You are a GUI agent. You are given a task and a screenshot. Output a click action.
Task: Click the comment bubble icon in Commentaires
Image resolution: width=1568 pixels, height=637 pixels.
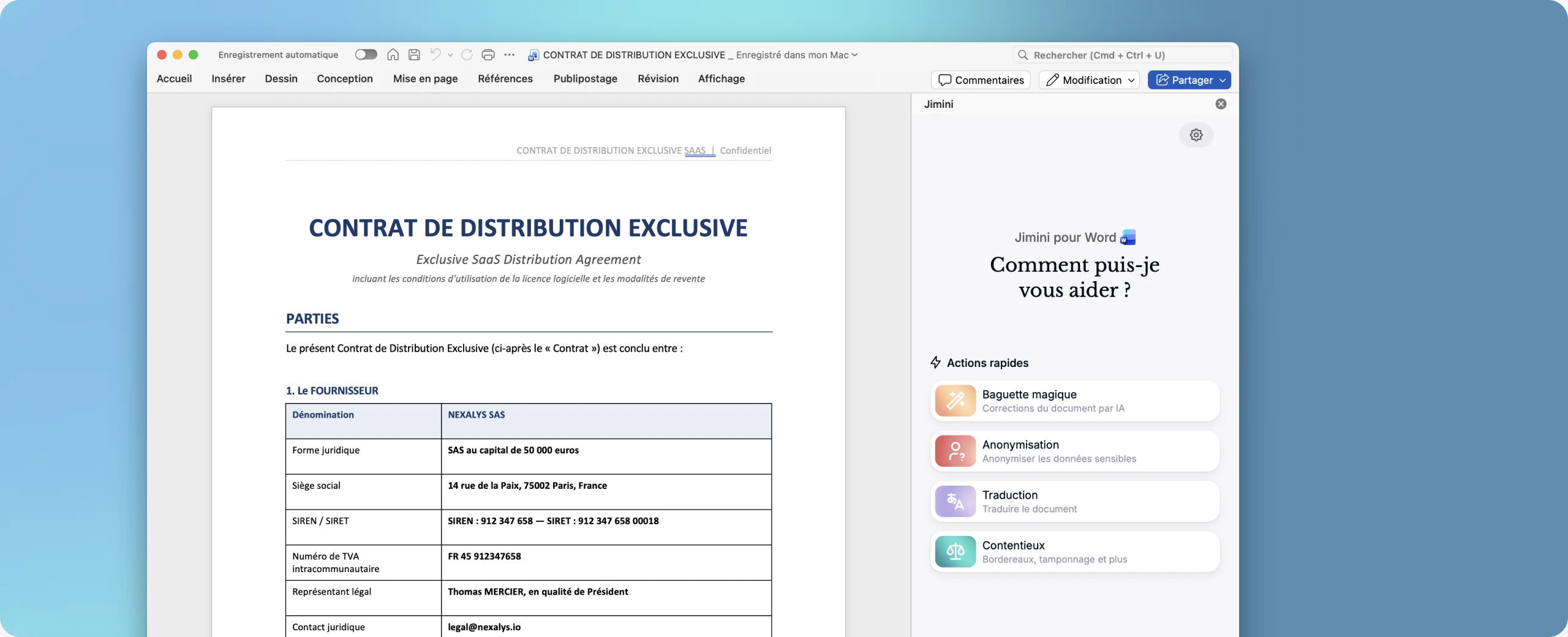coord(944,80)
